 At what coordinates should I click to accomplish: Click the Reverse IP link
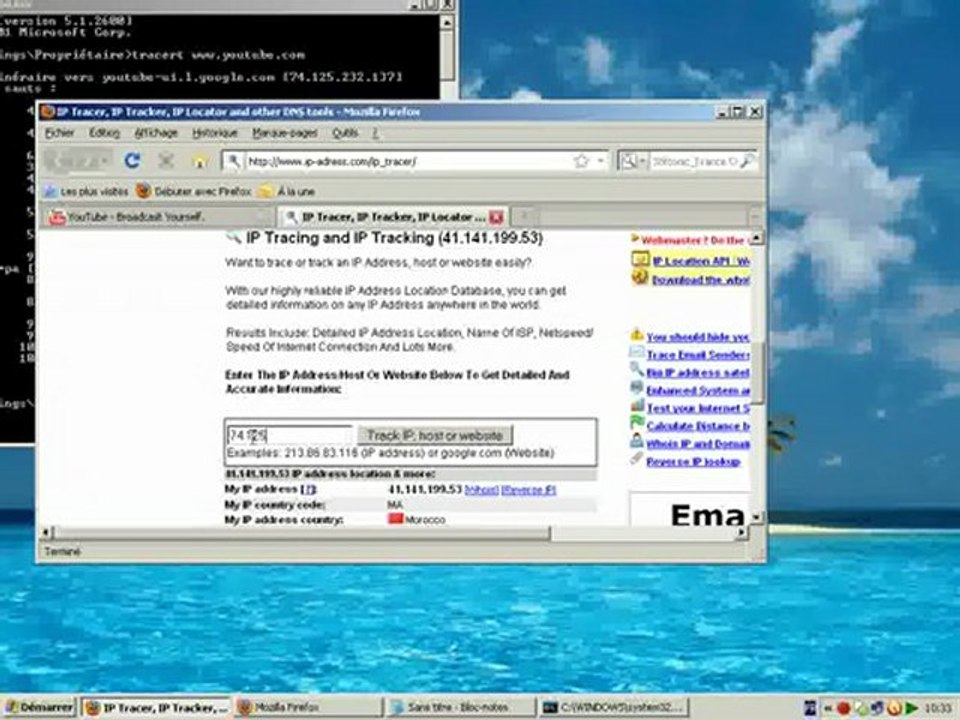click(x=528, y=490)
